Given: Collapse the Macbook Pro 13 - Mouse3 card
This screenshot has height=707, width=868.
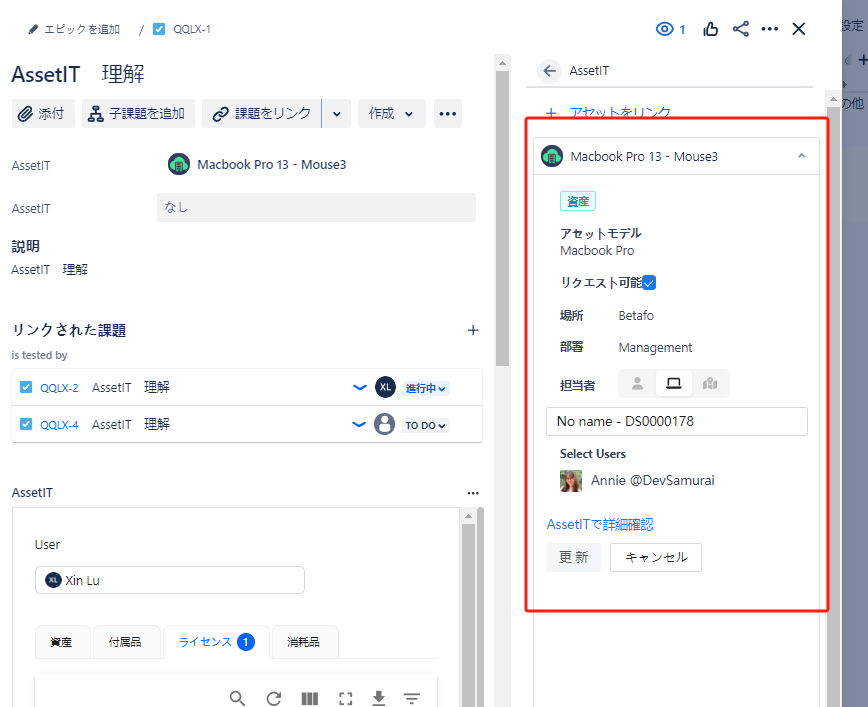Looking at the screenshot, I should [801, 156].
